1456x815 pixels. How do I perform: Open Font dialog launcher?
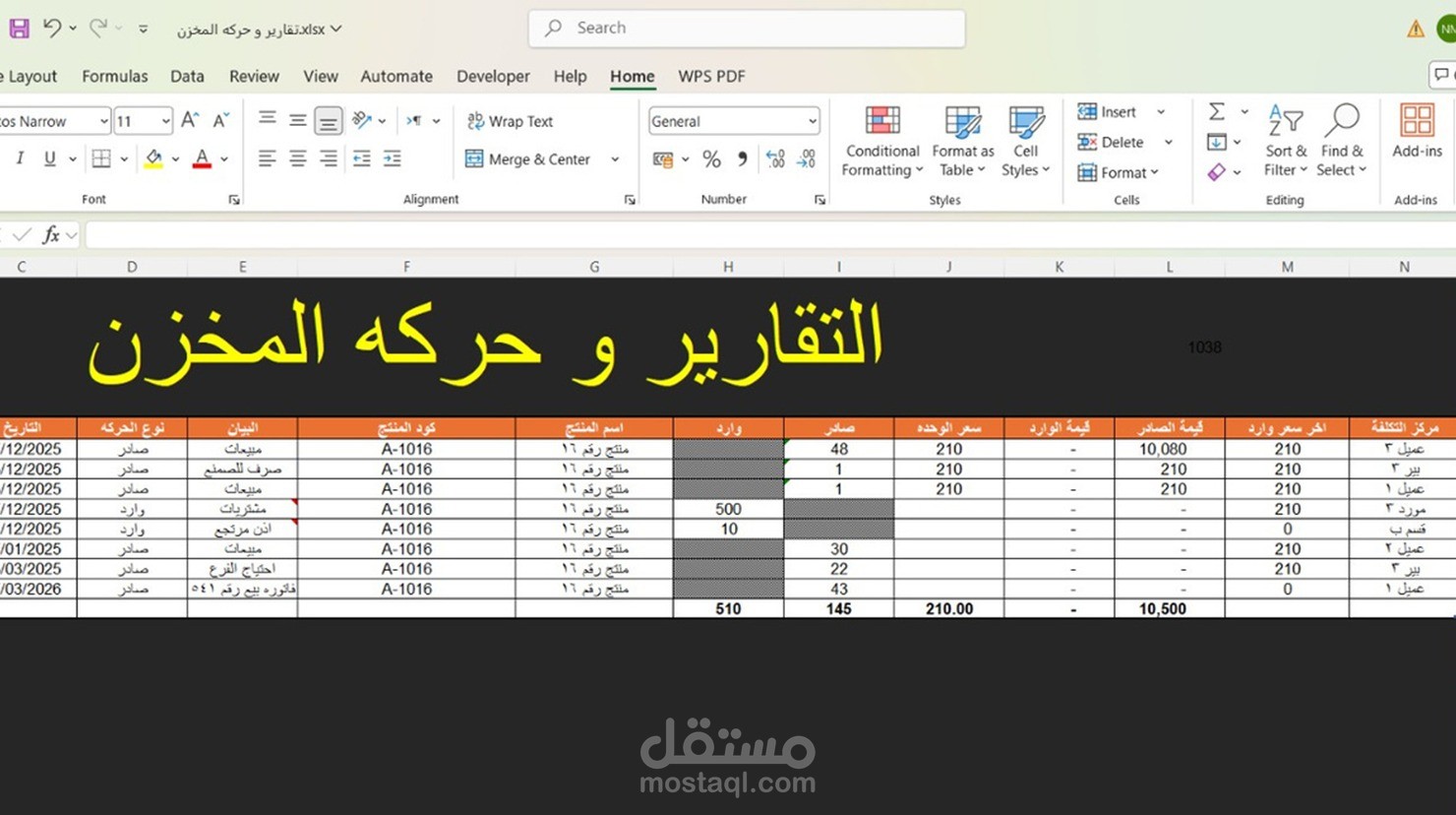pos(234,200)
